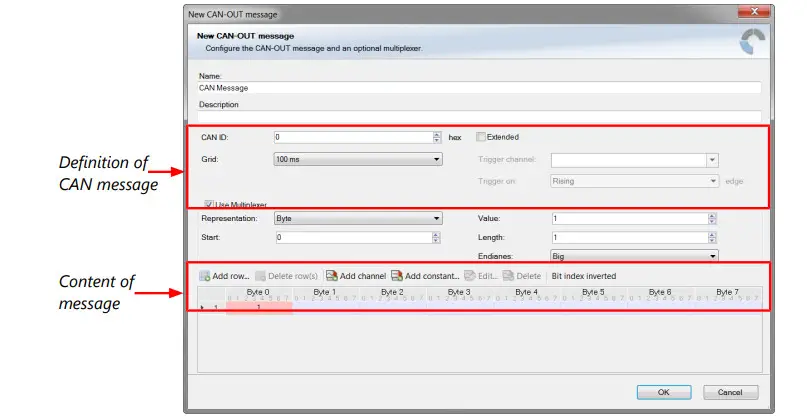The height and width of the screenshot is (417, 807).
Task: Select the Byte 7 column header
Action: [x=728, y=294]
